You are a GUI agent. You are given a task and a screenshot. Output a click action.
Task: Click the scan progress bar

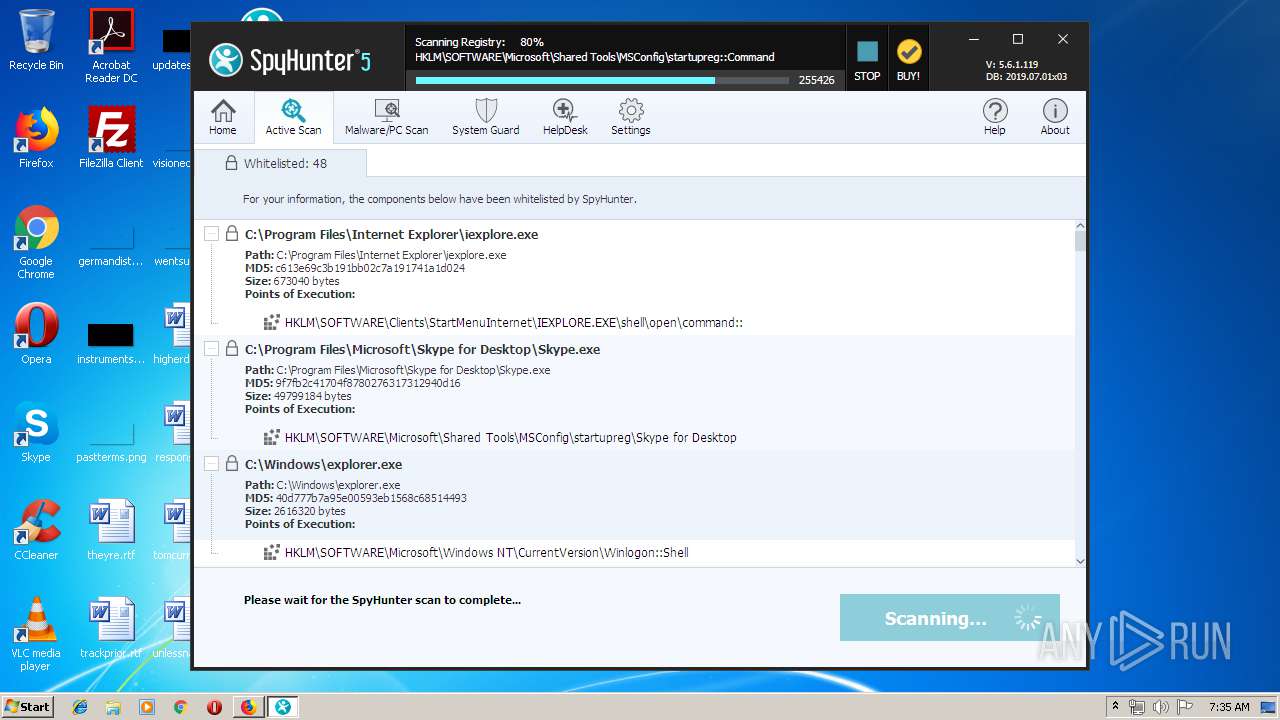(603, 80)
